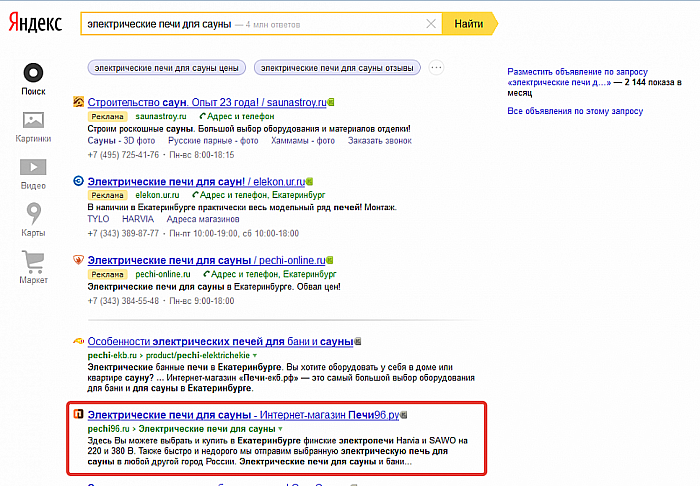Click the green badge after elekon.ur.ru title
The image size is (700, 486).
coord(309,182)
